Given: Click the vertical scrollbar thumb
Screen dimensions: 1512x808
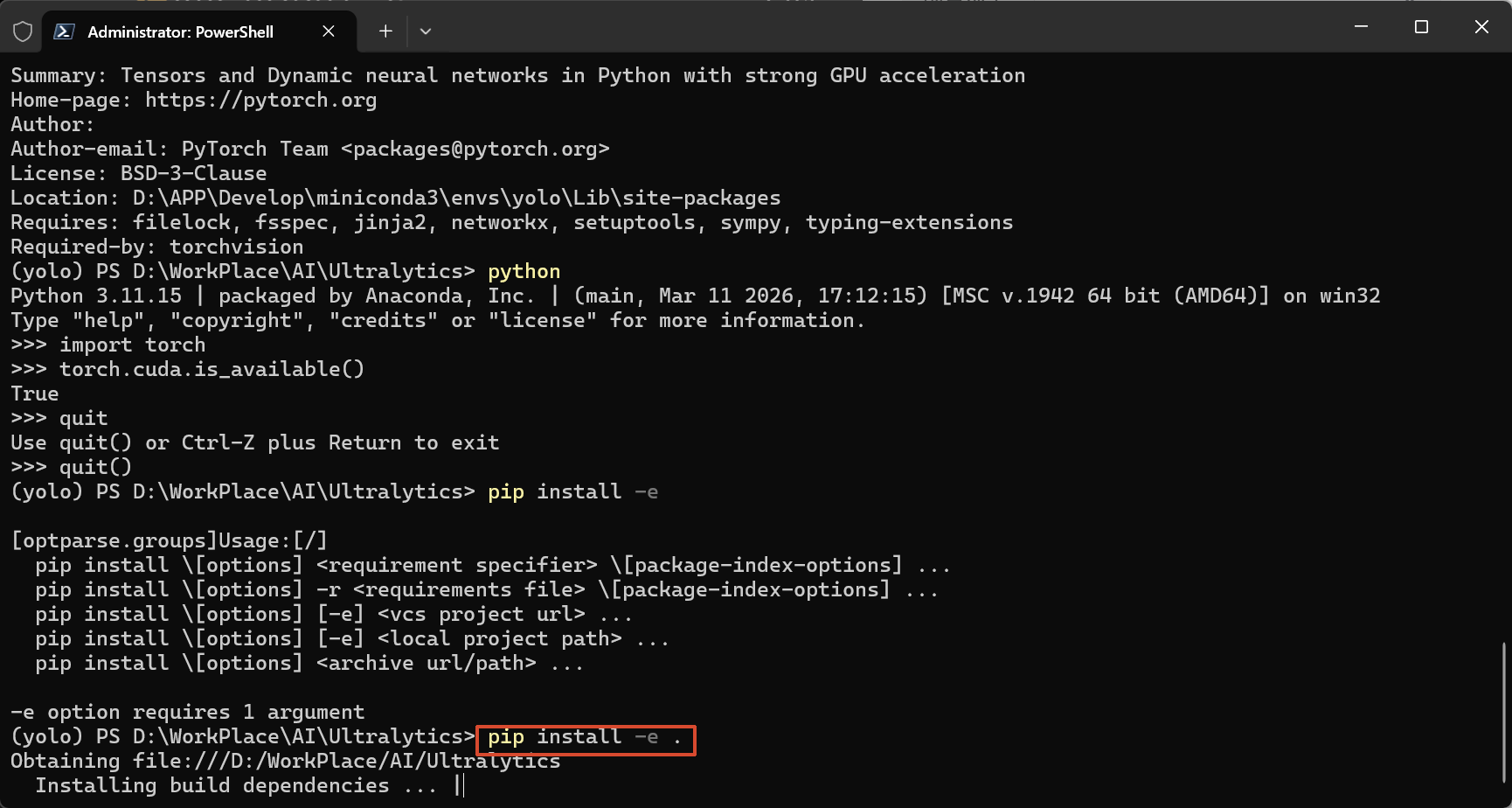Looking at the screenshot, I should pos(1503,712).
